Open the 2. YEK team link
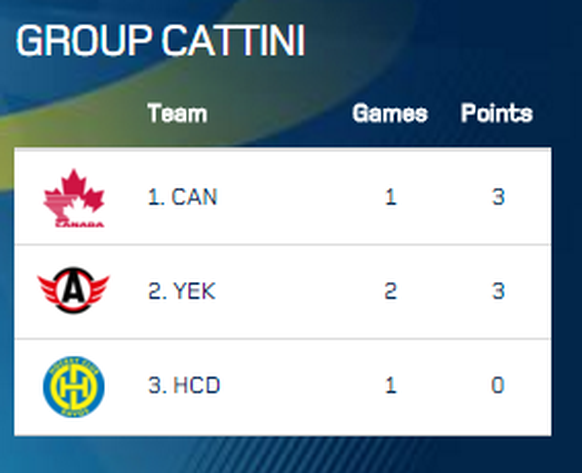The height and width of the screenshot is (473, 582). coord(182,291)
